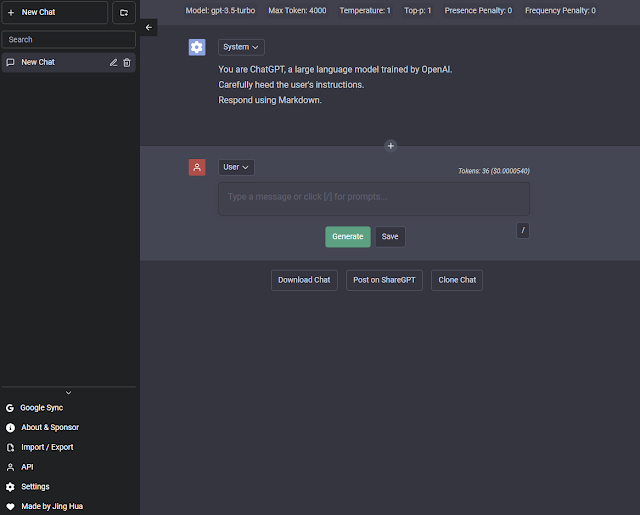Click the New Chat plus button
This screenshot has width=640, height=515.
[x=55, y=12]
